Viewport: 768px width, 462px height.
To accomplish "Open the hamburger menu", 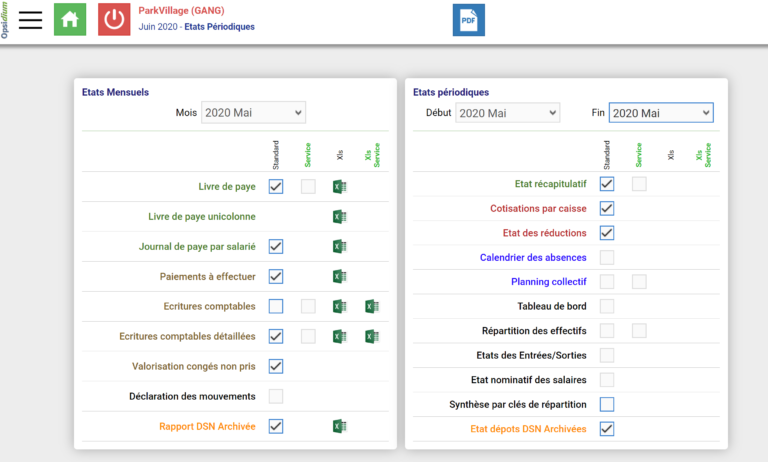I will click(30, 20).
